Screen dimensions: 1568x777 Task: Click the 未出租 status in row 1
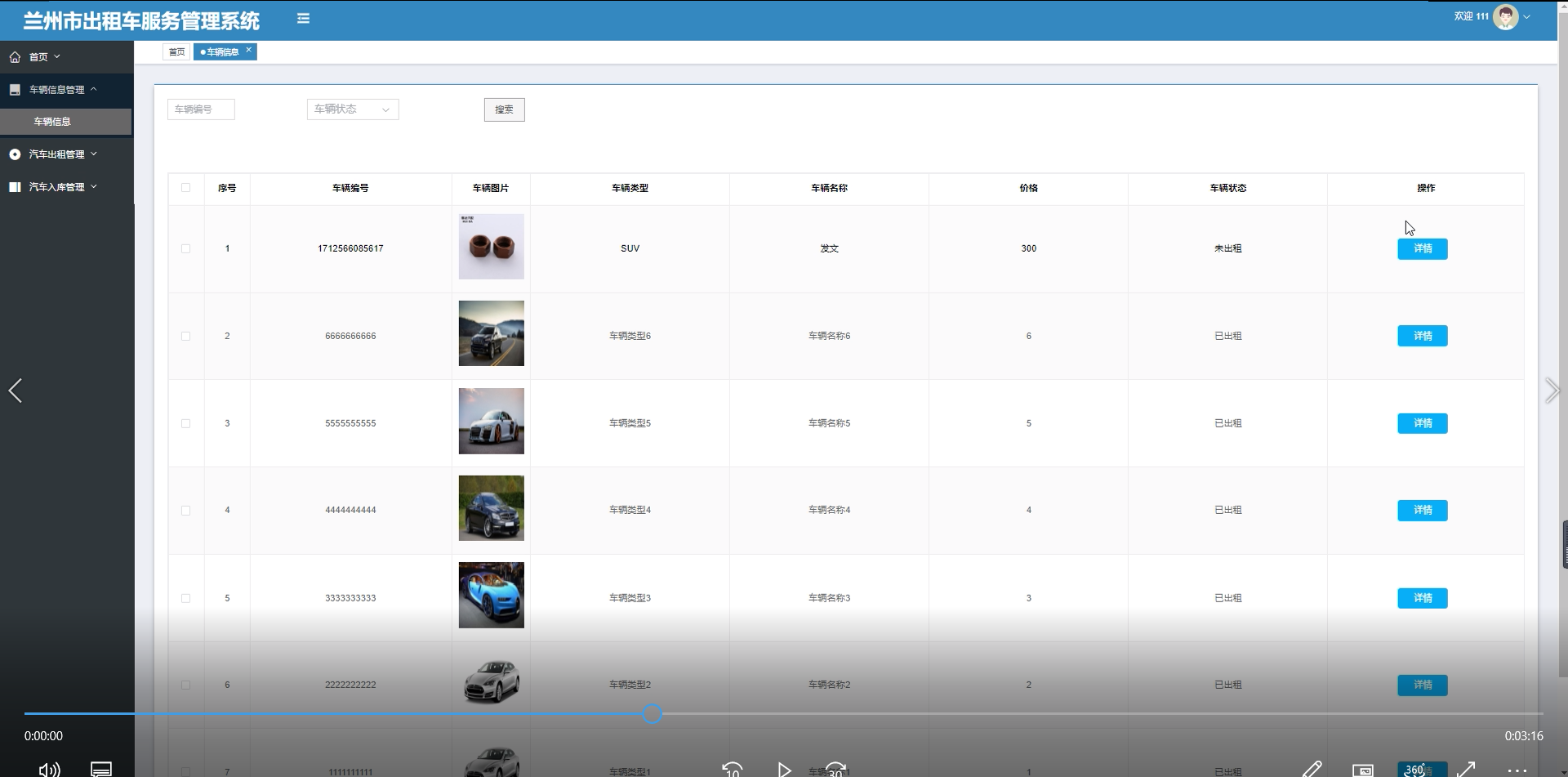coord(1227,248)
